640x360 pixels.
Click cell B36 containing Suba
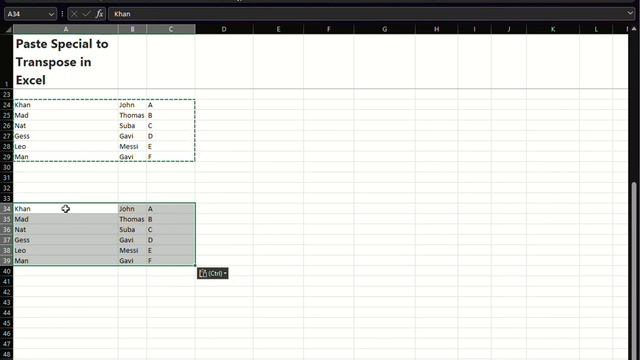click(x=132, y=230)
